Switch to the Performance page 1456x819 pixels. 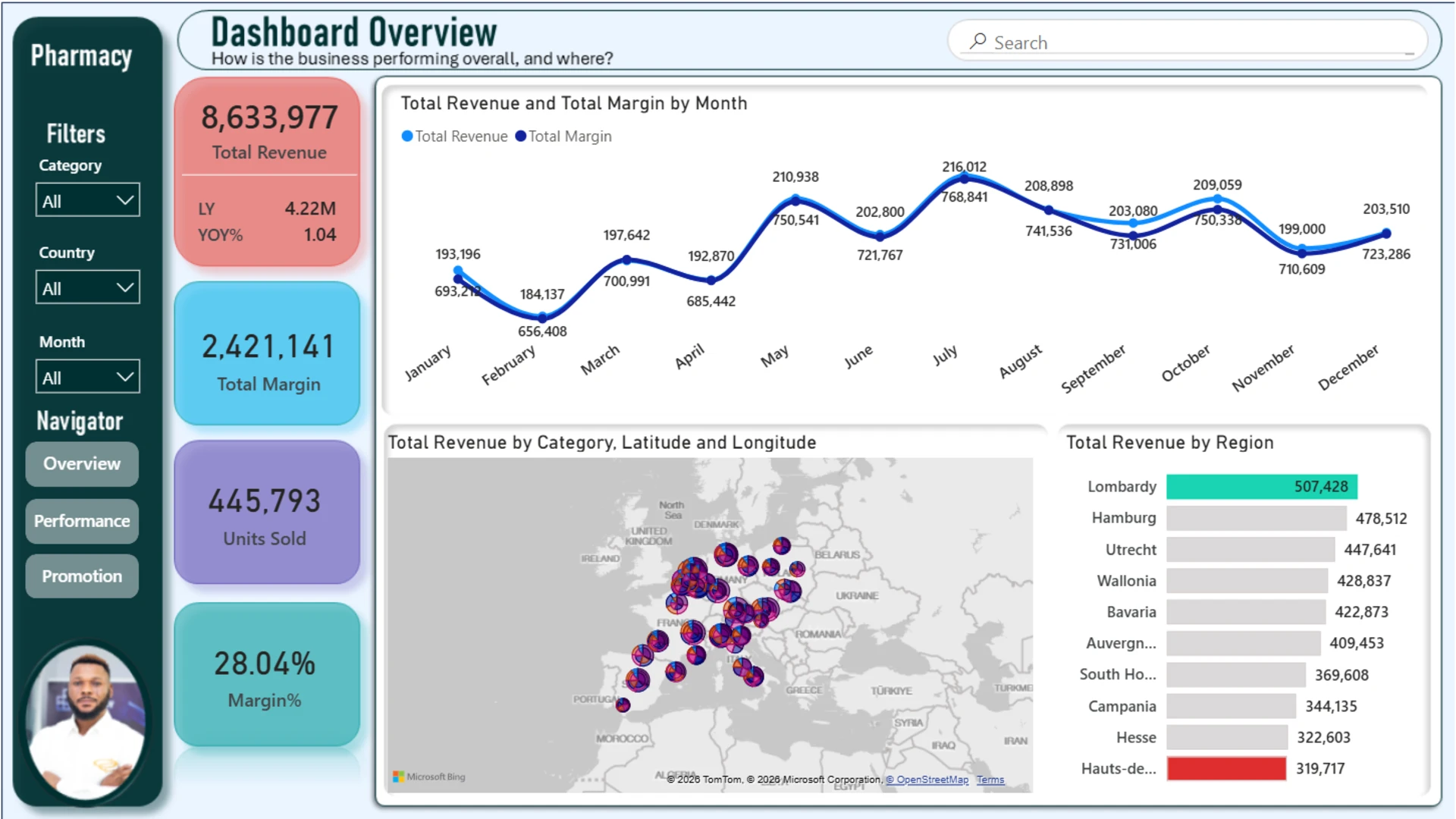(82, 521)
